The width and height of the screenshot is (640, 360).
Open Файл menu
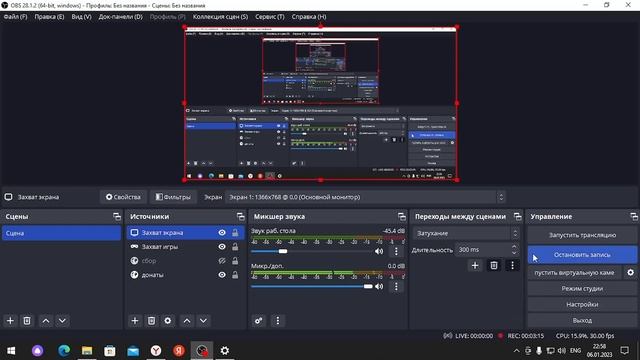[x=16, y=17]
